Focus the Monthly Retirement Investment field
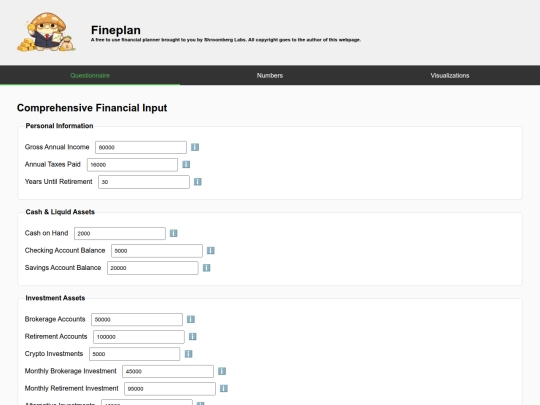The image size is (540, 405). click(170, 388)
